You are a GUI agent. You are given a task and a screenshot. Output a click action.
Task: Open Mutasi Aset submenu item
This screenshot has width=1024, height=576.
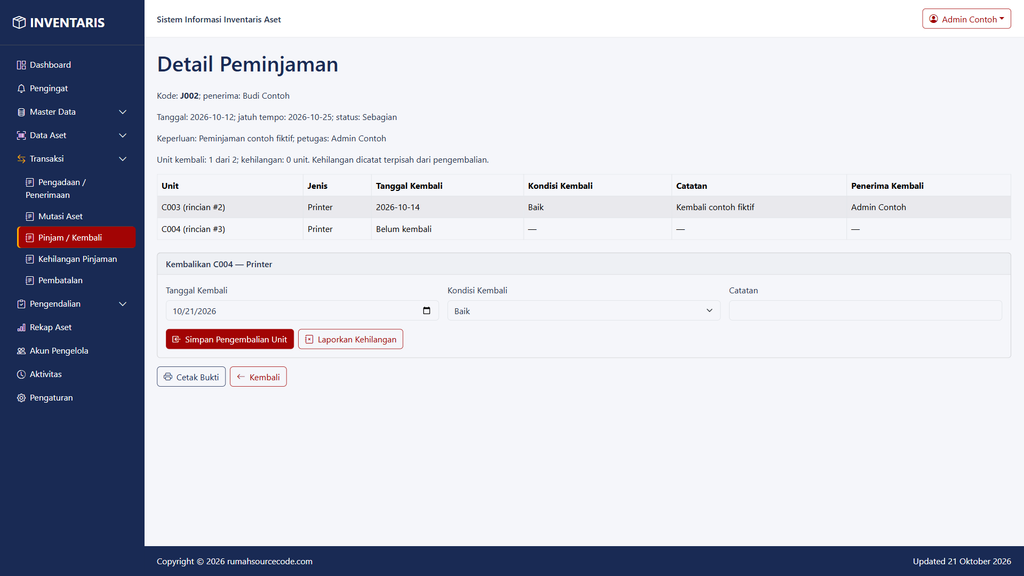[76, 216]
